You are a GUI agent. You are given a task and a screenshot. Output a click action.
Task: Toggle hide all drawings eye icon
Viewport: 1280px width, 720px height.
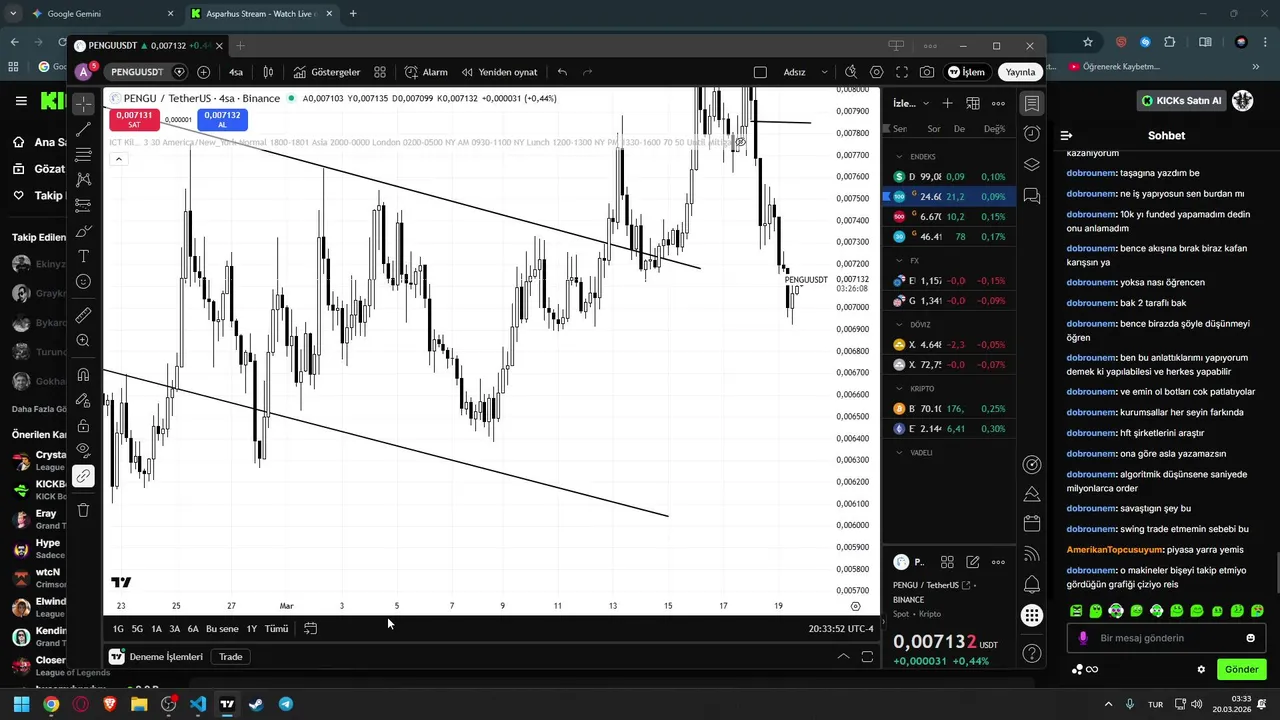pos(84,451)
